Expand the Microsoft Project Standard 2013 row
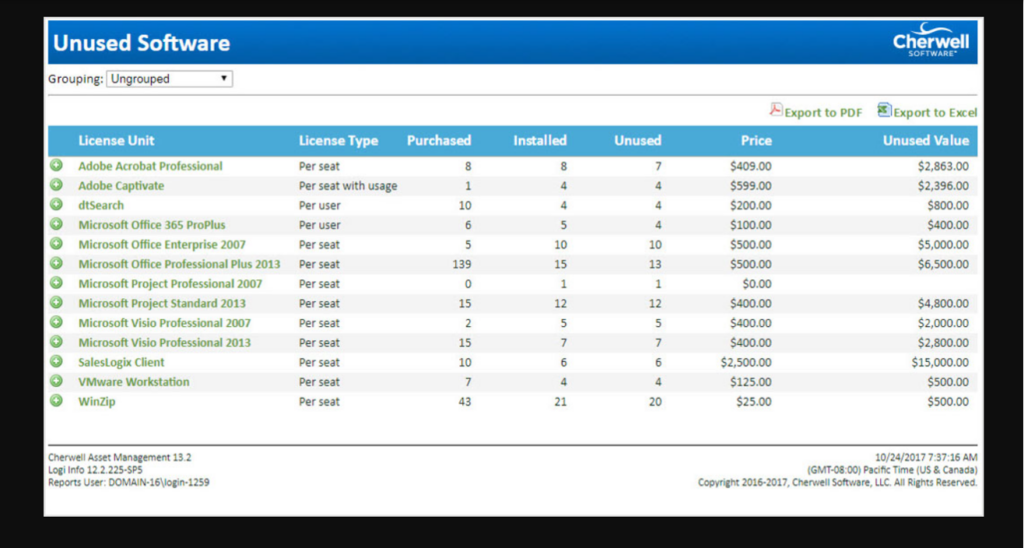The height and width of the screenshot is (548, 1024). coord(56,302)
